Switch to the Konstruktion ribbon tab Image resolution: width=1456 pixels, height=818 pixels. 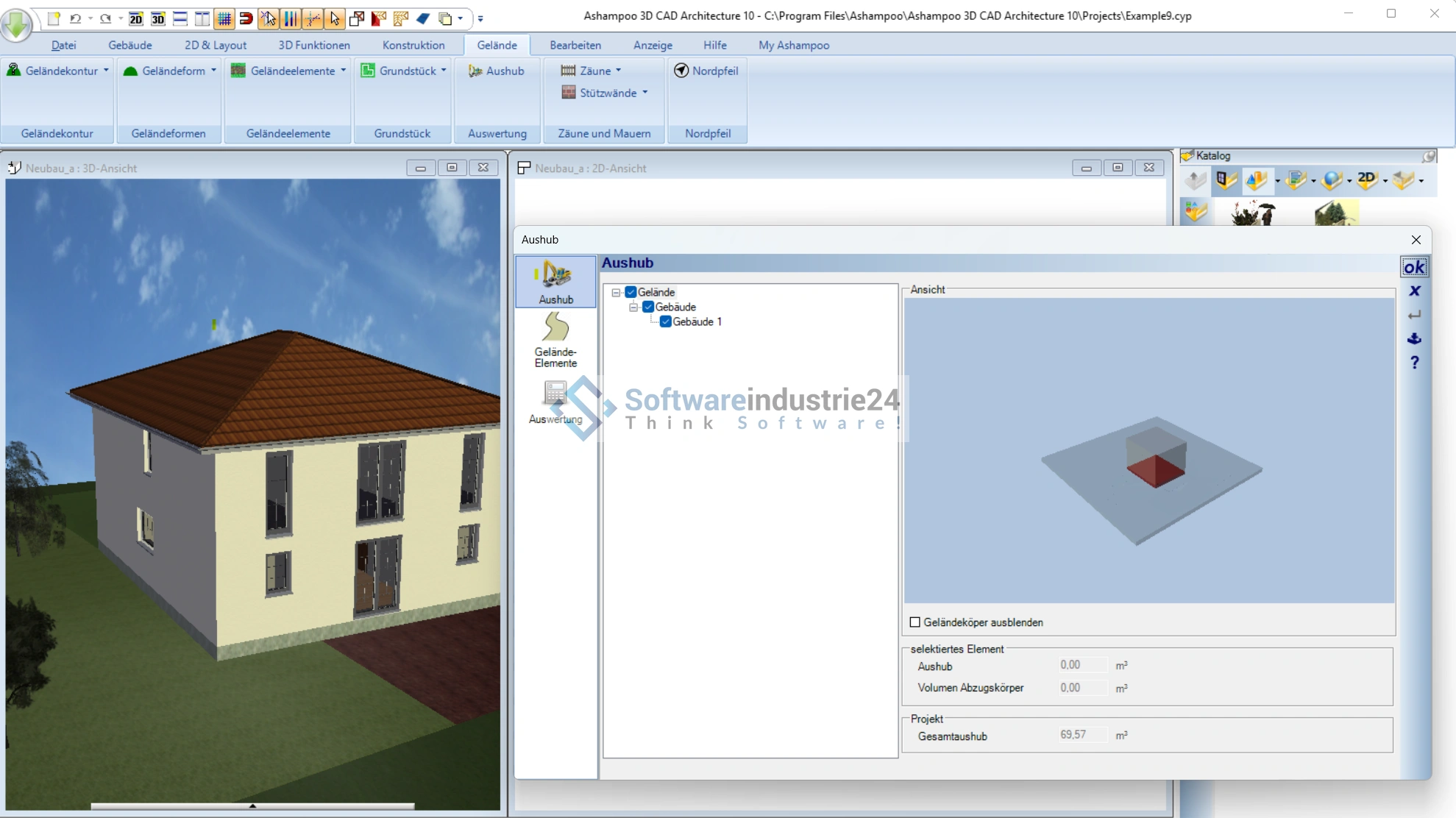point(413,45)
